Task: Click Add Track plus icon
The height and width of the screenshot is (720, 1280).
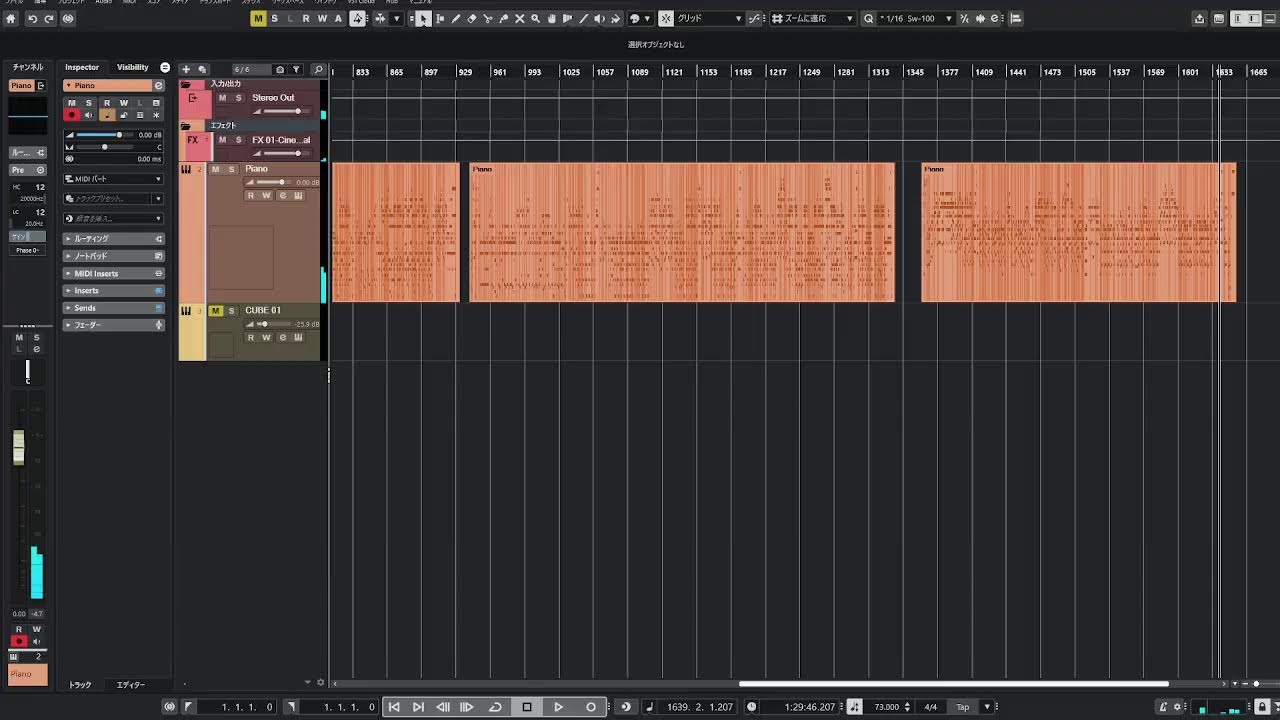Action: [x=186, y=70]
